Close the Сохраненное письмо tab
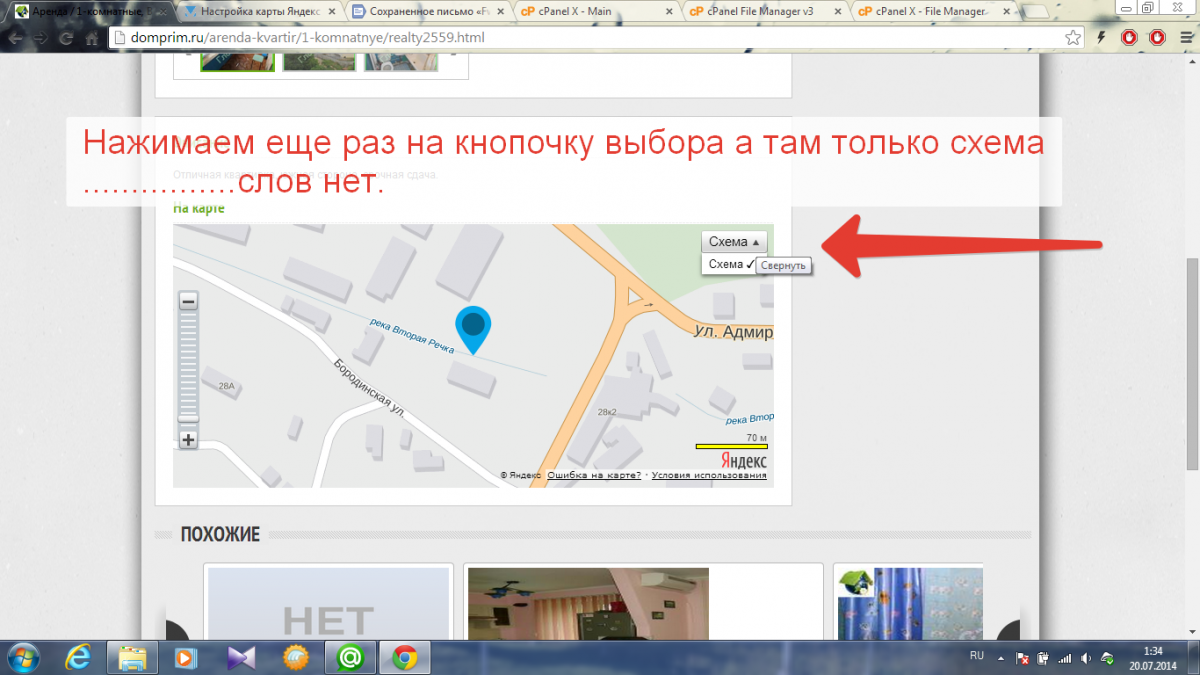The height and width of the screenshot is (675, 1200). point(499,12)
